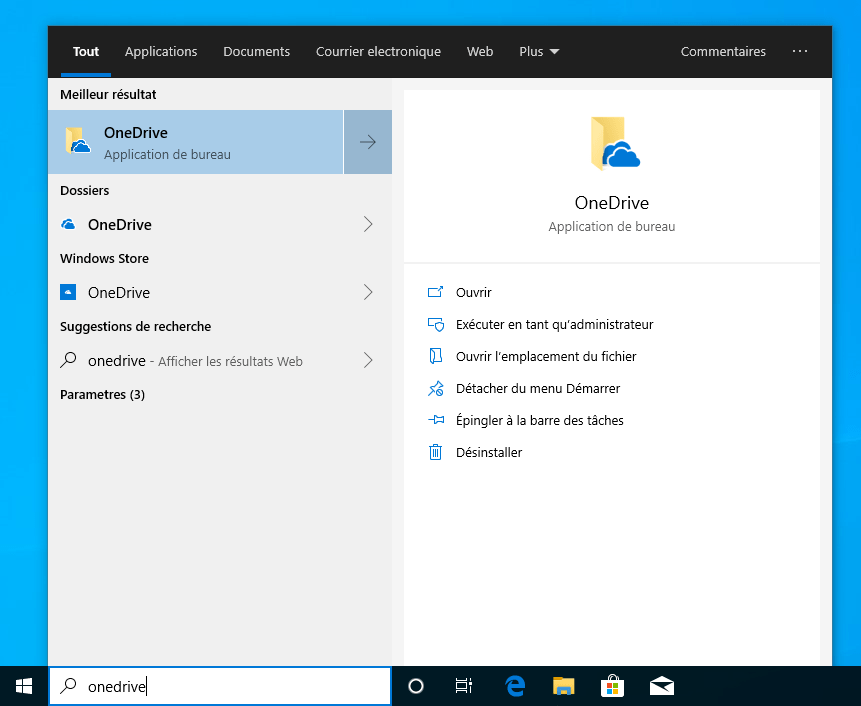
Task: Open Task View from the taskbar
Action: click(464, 686)
